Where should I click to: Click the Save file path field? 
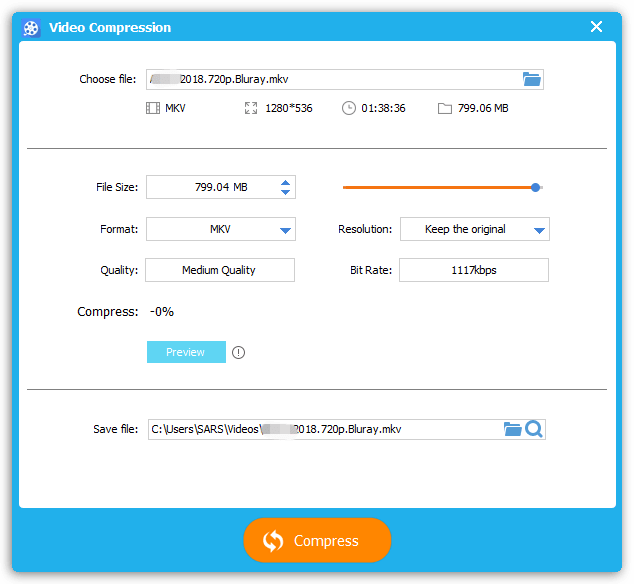coord(325,429)
